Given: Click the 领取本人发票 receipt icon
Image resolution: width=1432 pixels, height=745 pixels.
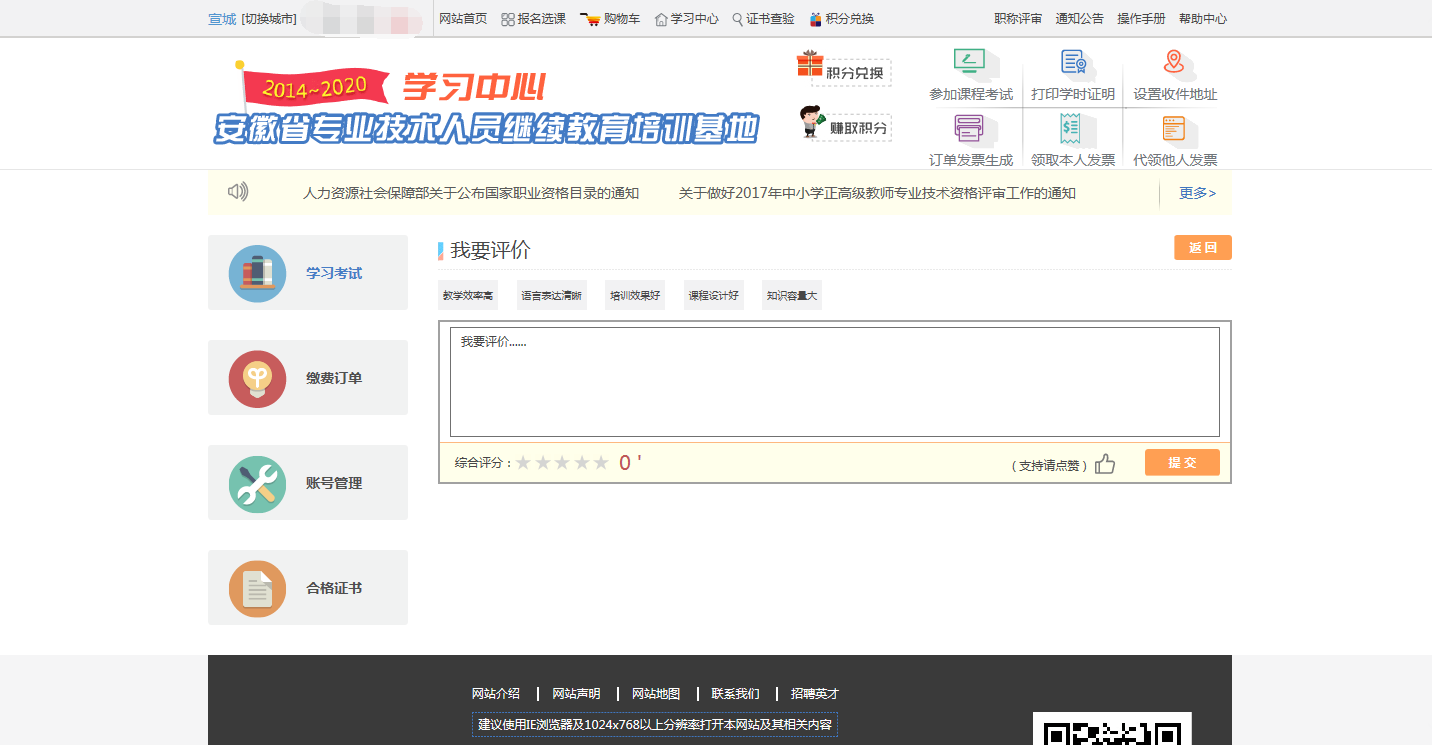Looking at the screenshot, I should 1072,129.
